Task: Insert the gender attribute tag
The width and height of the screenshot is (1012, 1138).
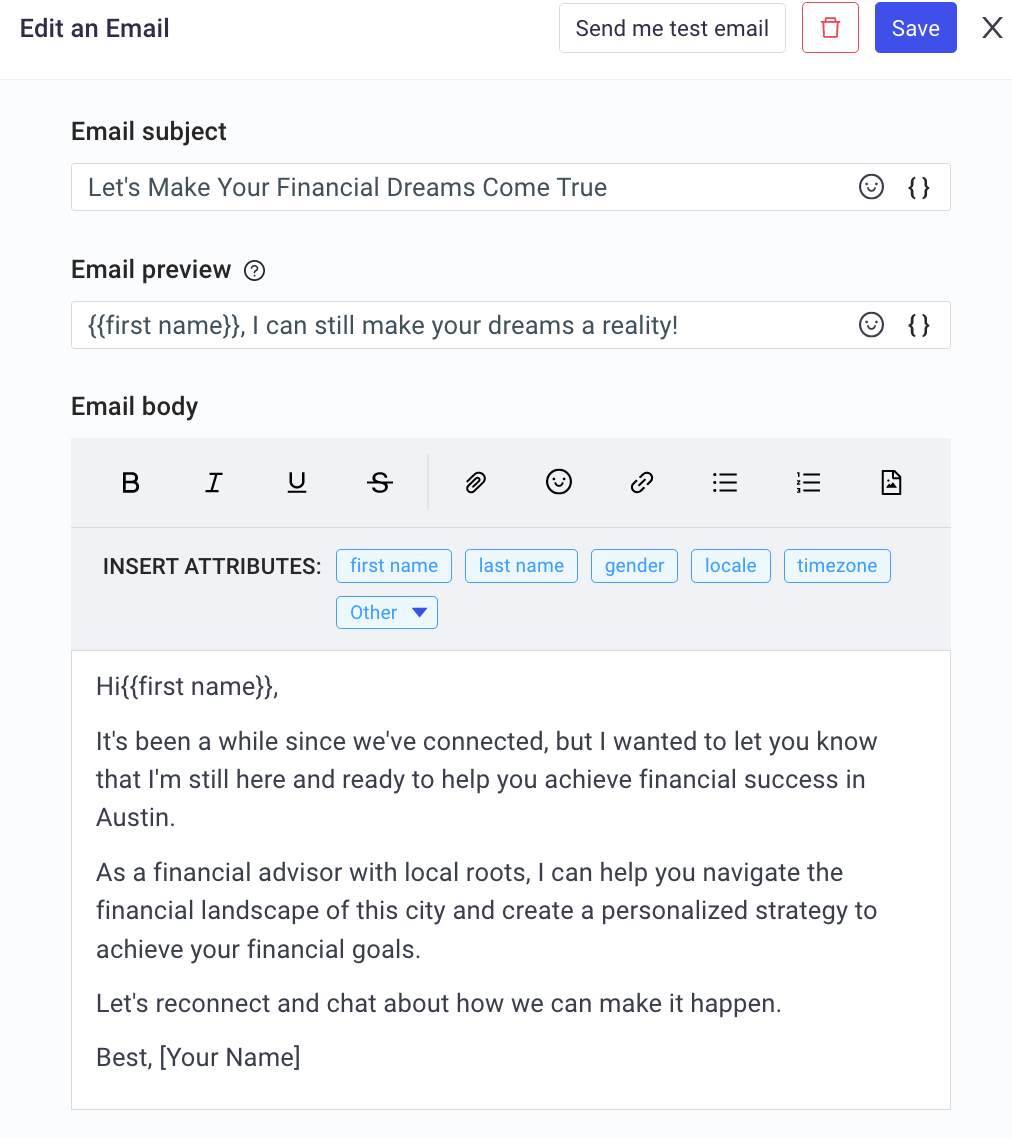Action: click(x=634, y=566)
